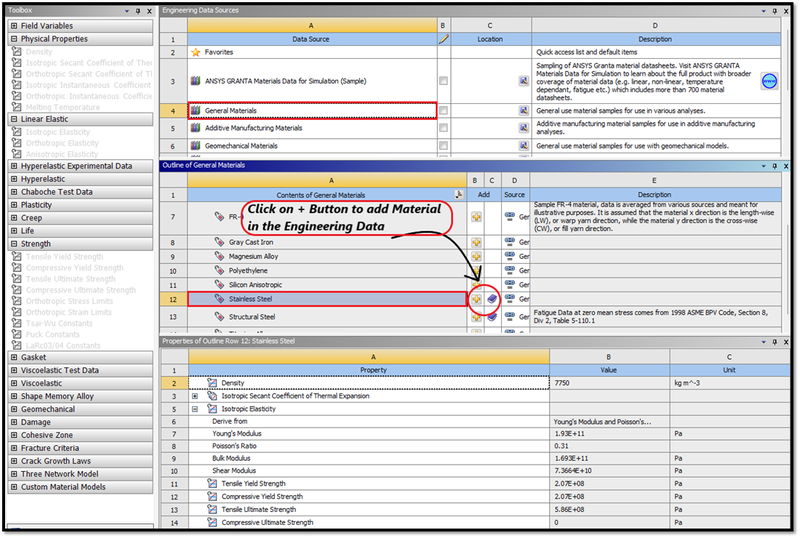The image size is (800, 538).
Task: Click Geomechanical Materials location browse icon
Action: tap(523, 146)
